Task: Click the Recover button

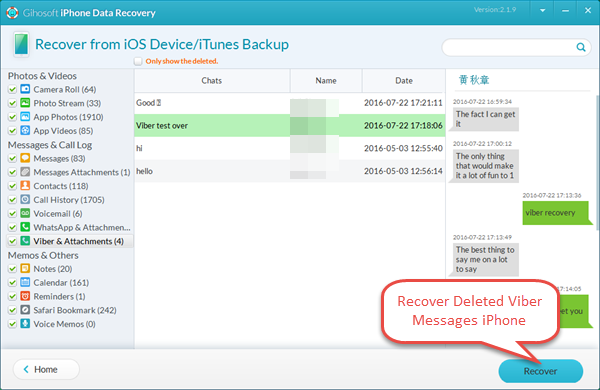Action: (541, 371)
